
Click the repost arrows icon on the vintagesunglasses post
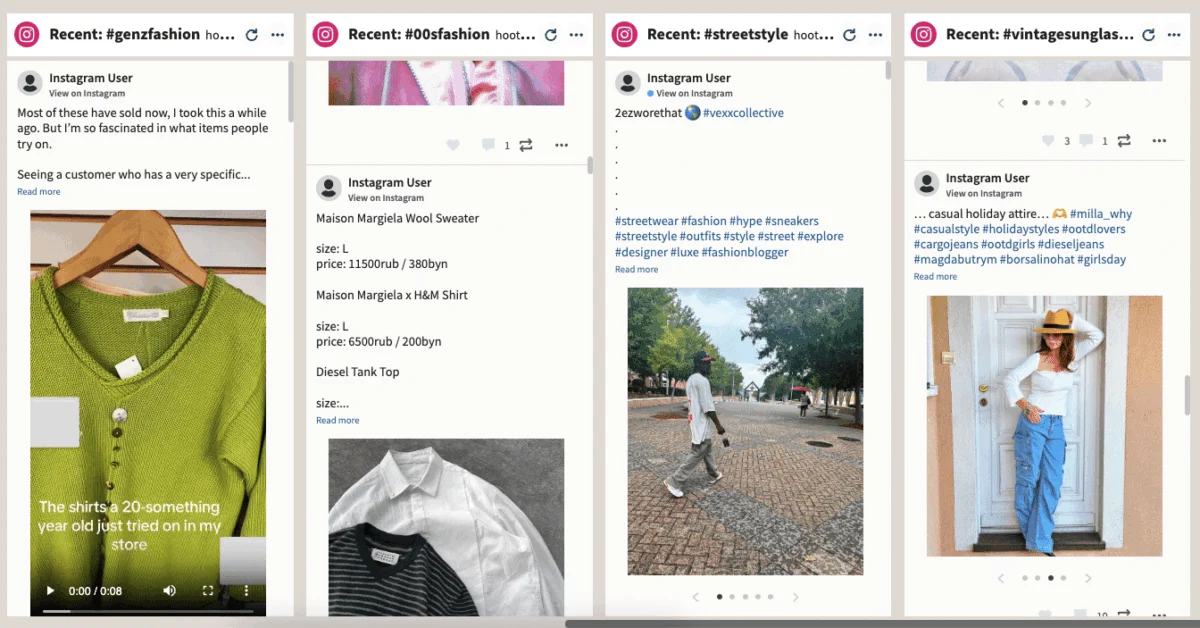coord(1122,141)
